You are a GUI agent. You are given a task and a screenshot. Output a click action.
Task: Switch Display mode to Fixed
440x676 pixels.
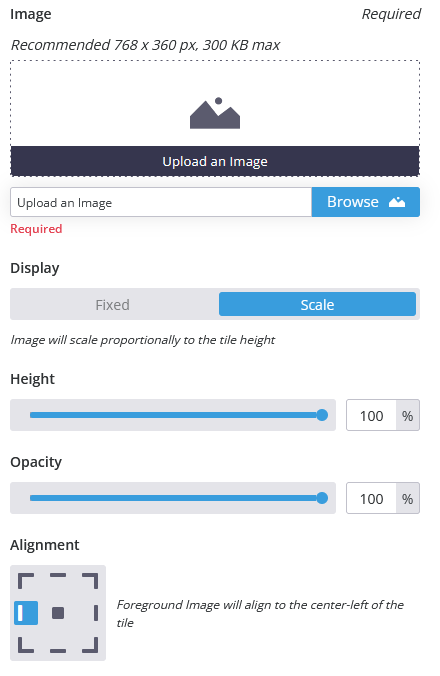tap(112, 304)
